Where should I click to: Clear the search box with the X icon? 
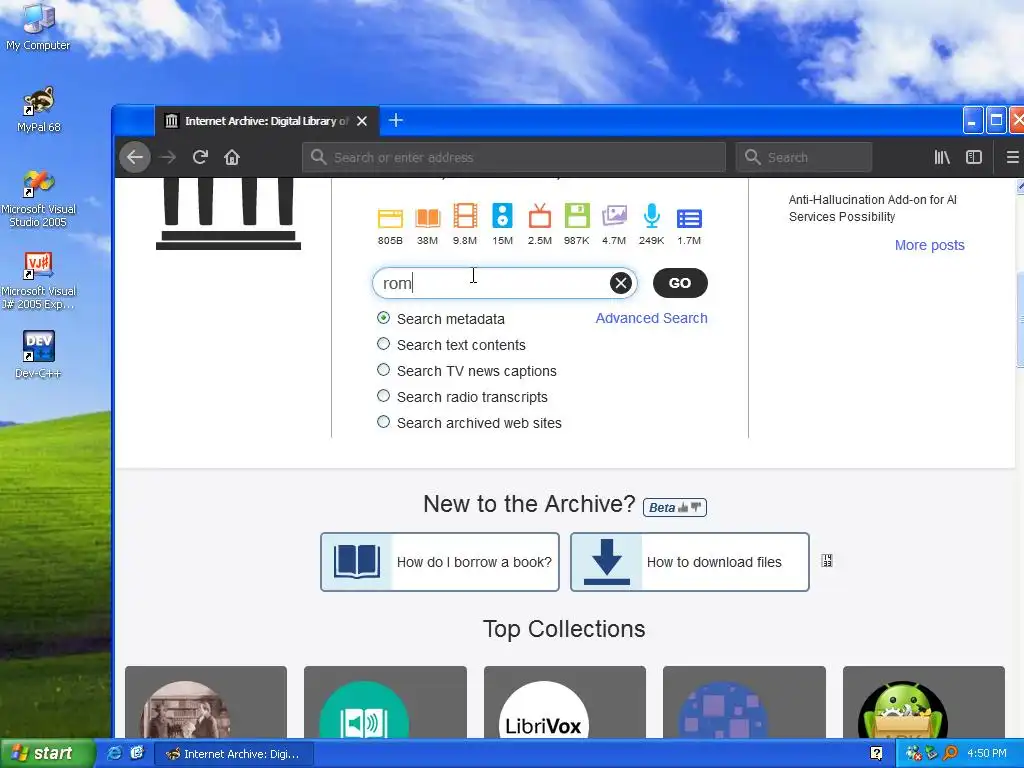coord(620,283)
